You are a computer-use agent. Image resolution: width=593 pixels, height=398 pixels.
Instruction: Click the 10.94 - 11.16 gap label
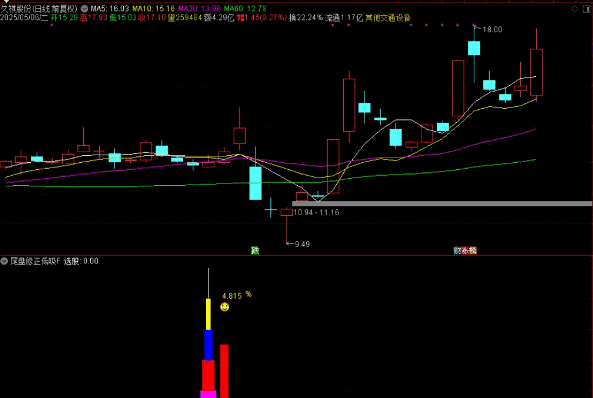(316, 212)
